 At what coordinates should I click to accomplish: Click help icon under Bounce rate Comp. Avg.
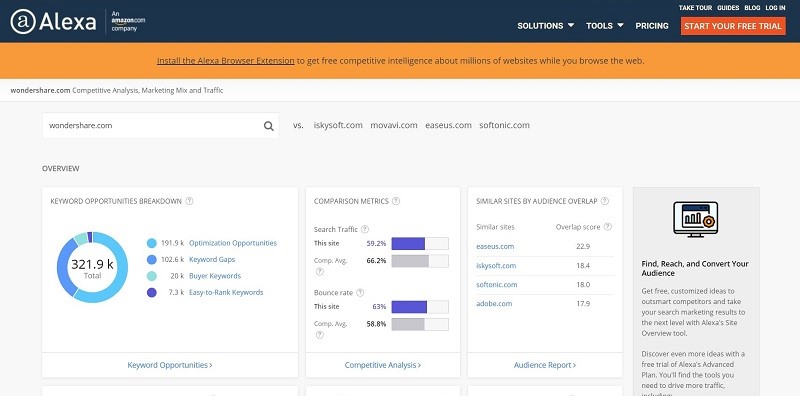(319, 335)
